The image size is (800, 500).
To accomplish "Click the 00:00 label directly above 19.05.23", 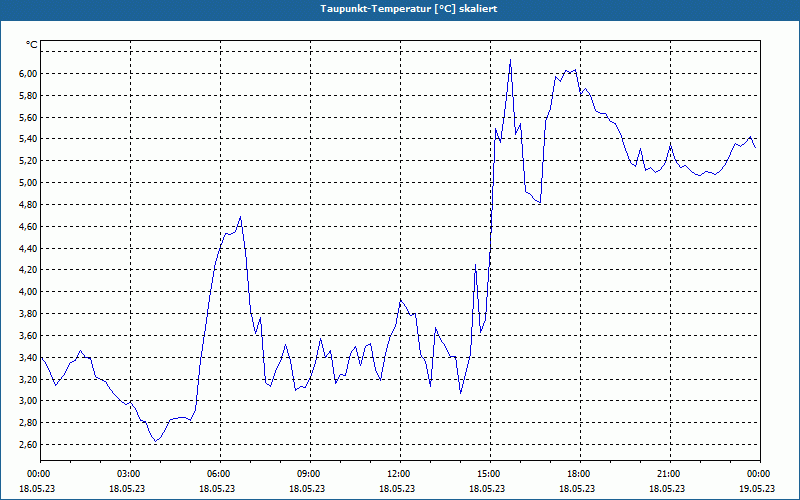I will click(760, 474).
